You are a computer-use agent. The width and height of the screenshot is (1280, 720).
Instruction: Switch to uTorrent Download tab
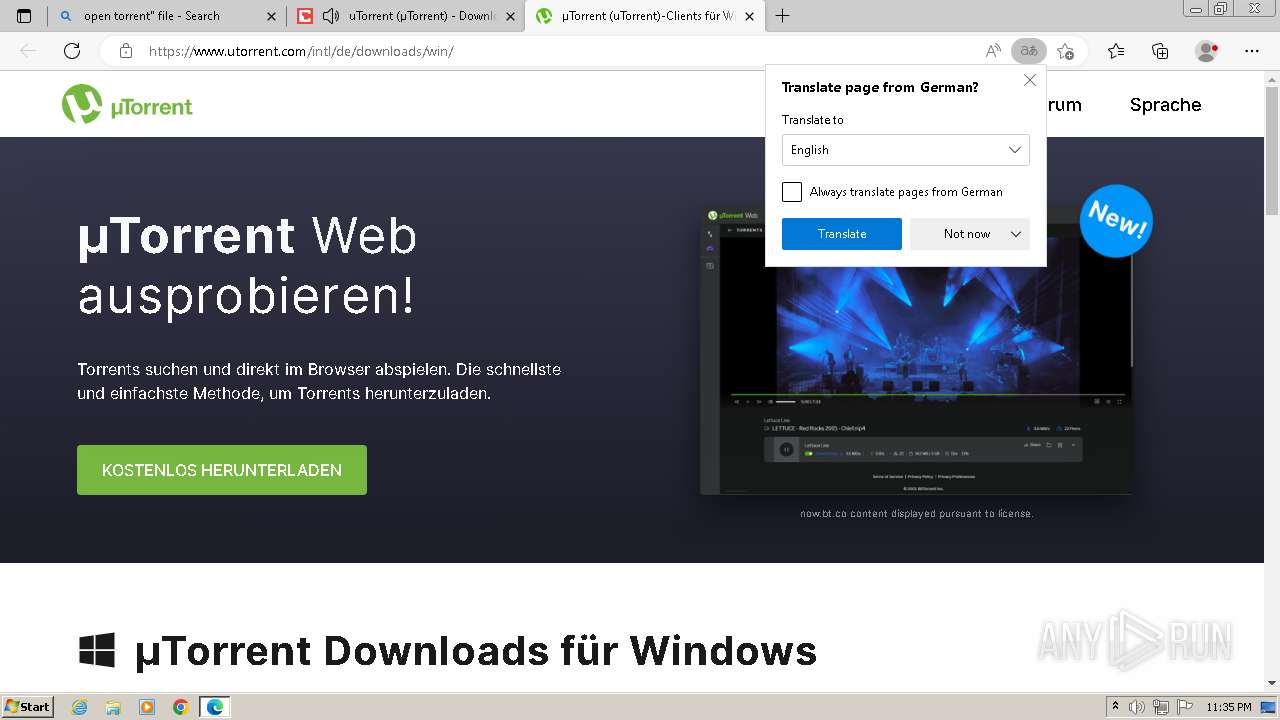click(405, 16)
